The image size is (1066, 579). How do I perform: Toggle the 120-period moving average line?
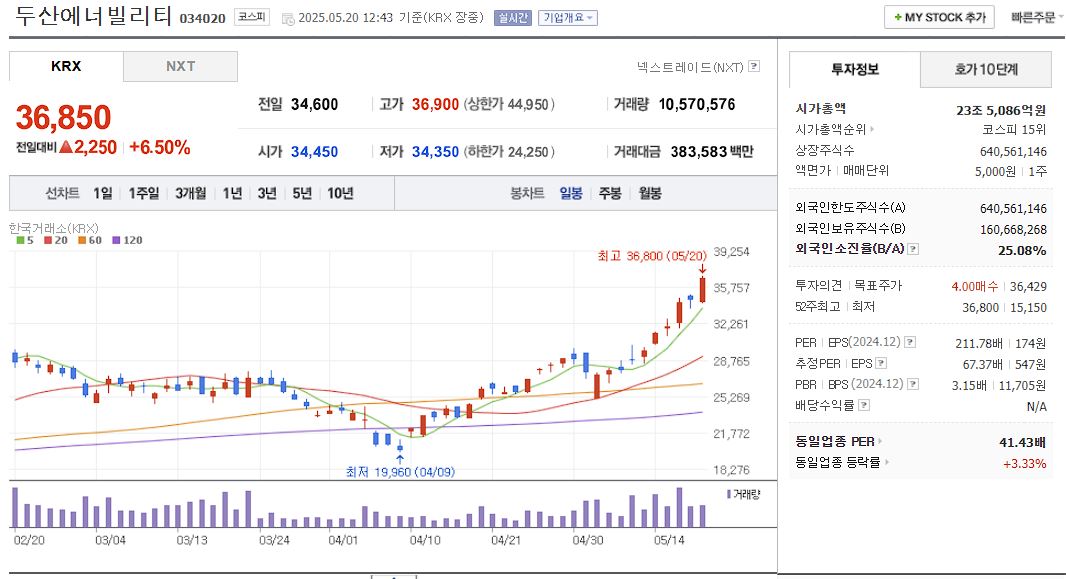[x=125, y=241]
